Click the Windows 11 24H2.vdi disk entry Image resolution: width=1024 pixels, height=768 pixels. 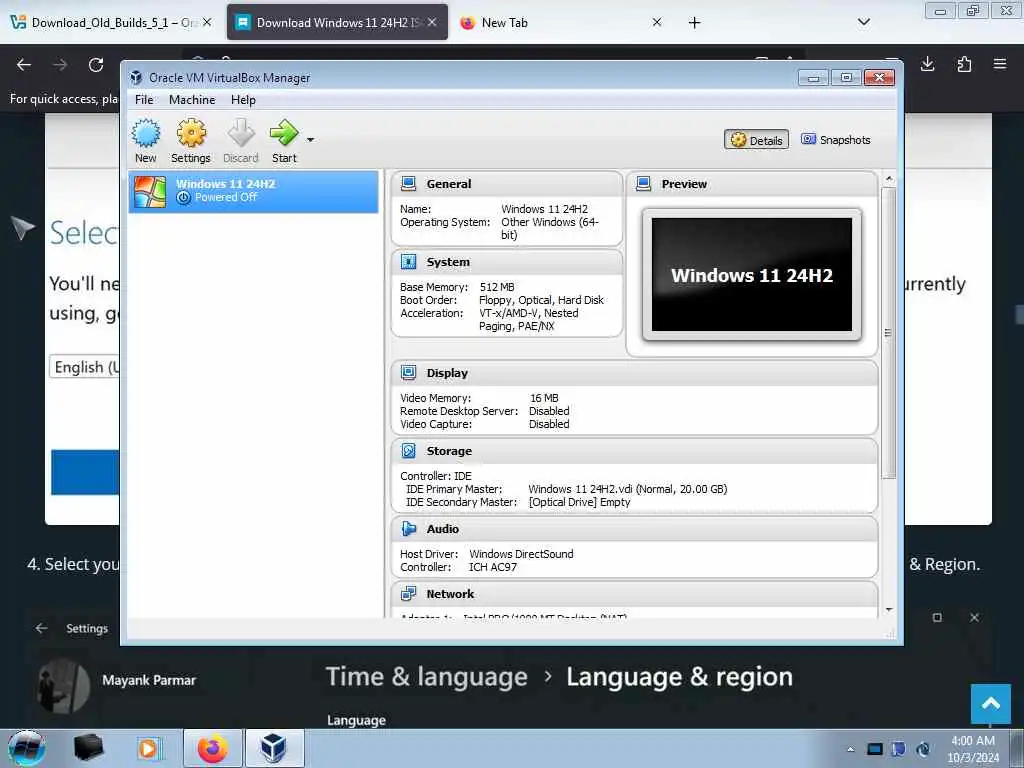(627, 489)
